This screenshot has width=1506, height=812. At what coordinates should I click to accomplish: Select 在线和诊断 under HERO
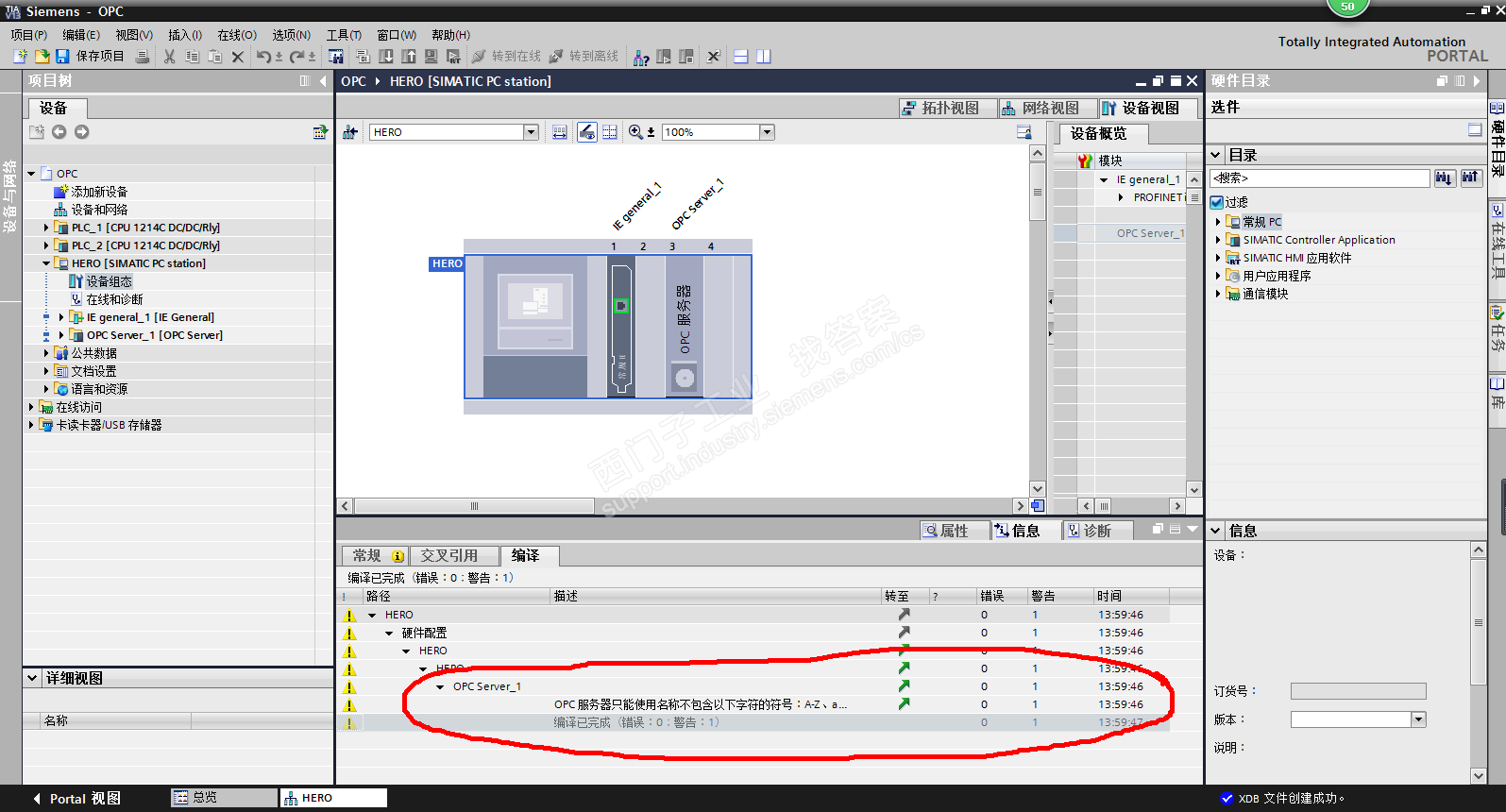point(106,299)
